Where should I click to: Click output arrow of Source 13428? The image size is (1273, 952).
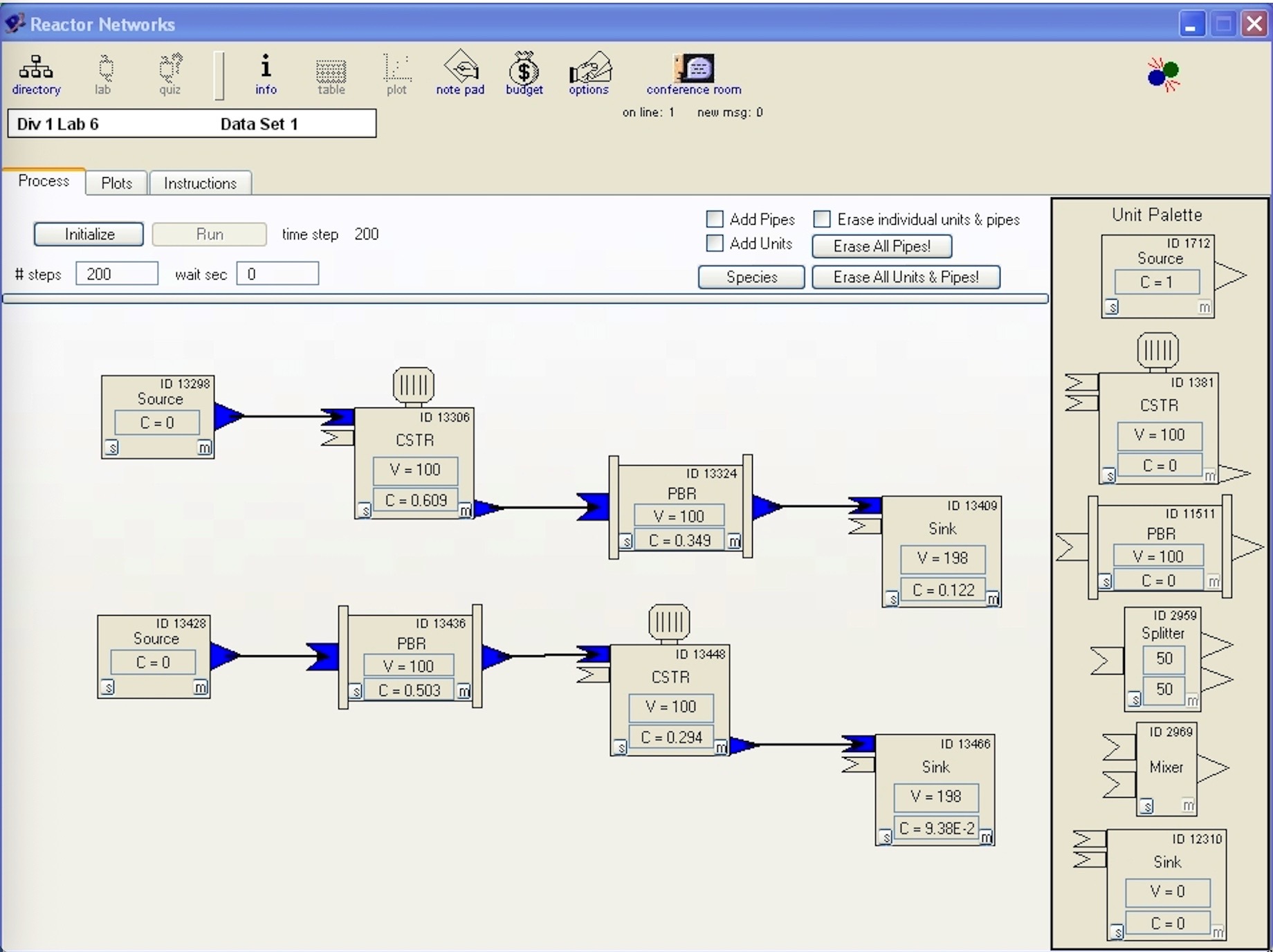click(226, 655)
